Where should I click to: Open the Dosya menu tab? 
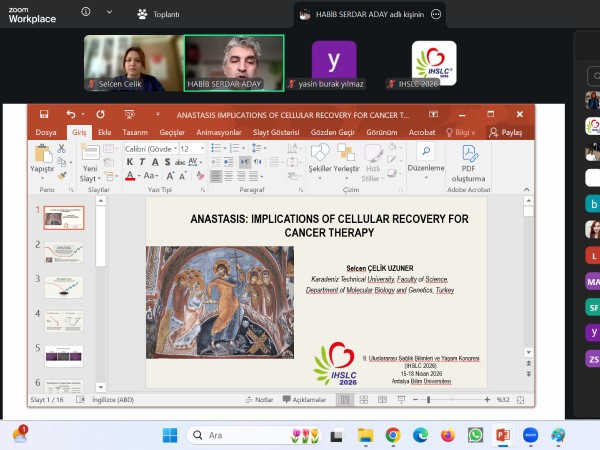click(46, 132)
